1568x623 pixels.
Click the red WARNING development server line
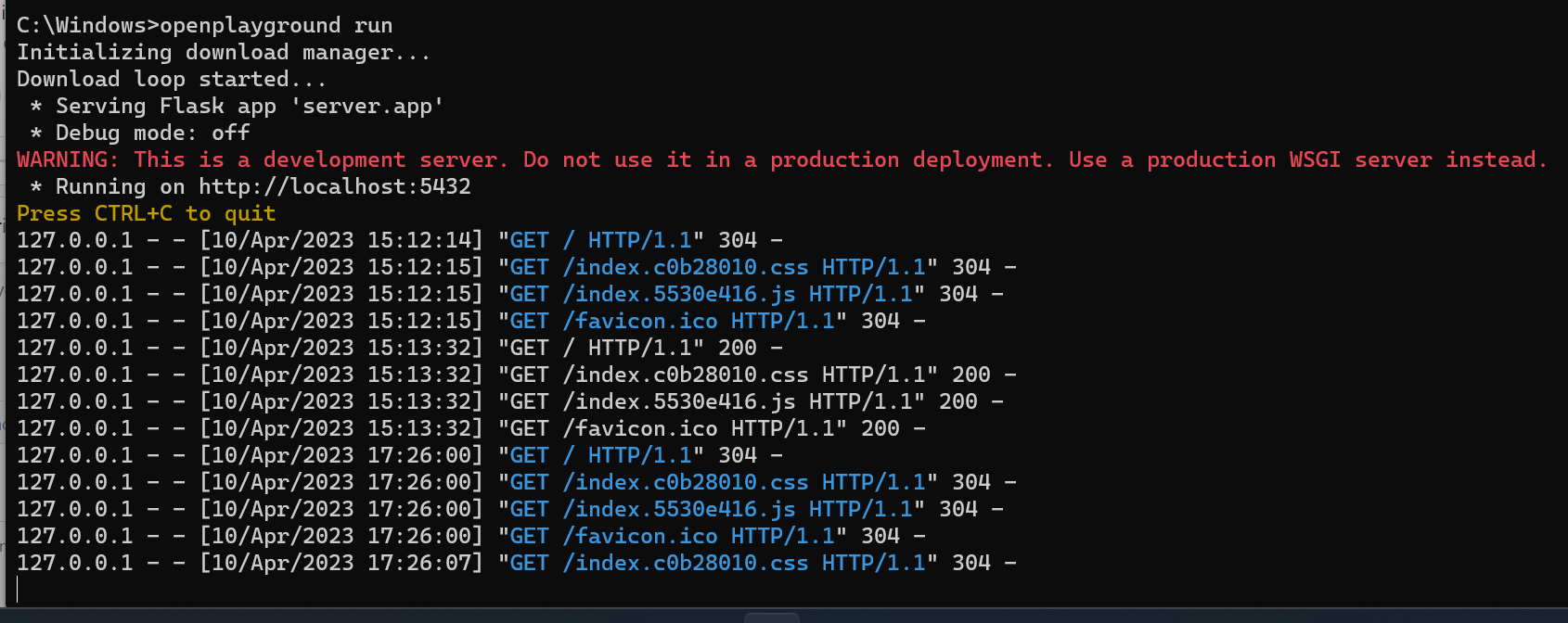point(782,159)
